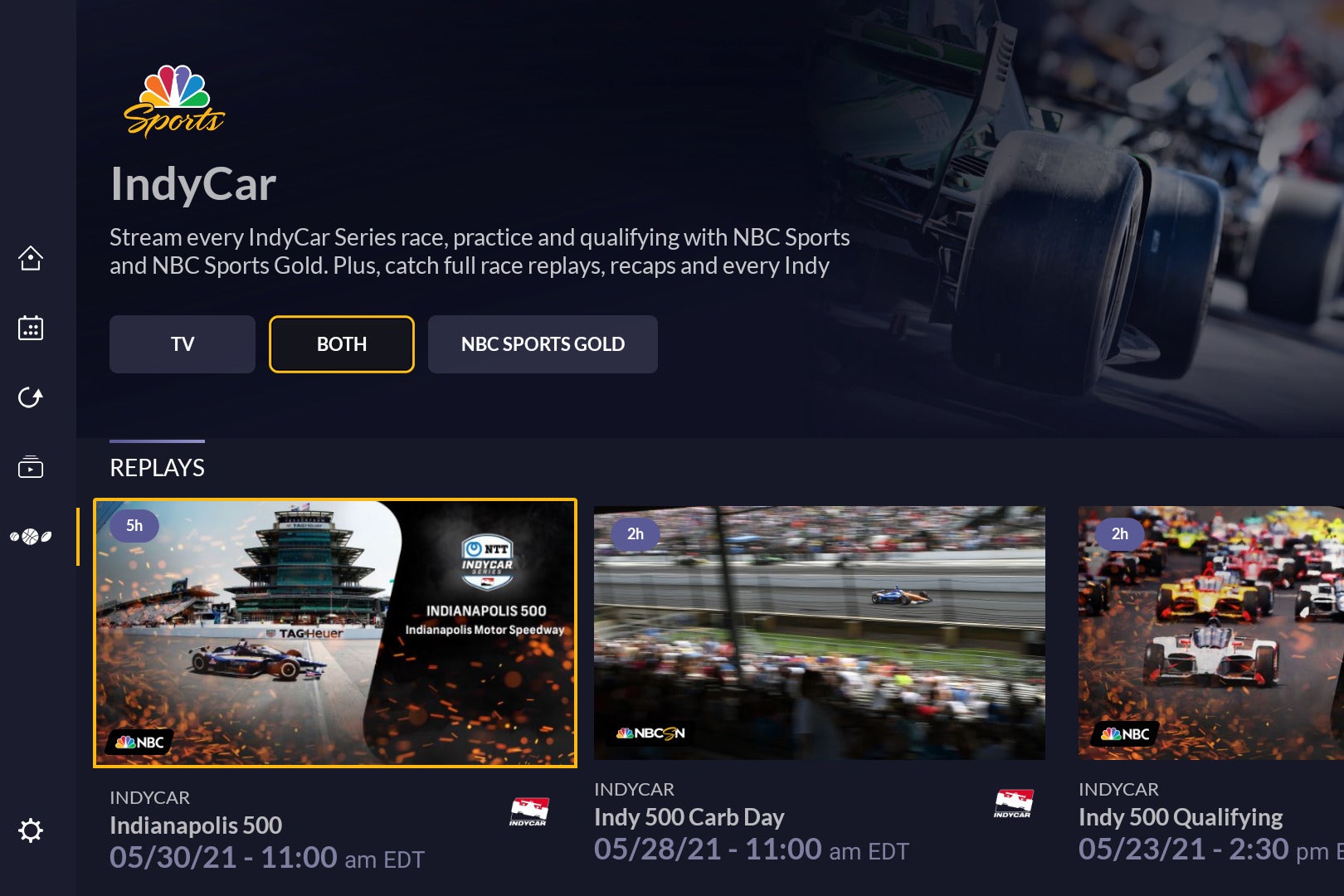Select the NBC SPORTS GOLD filter
The width and height of the screenshot is (1344, 896).
pyautogui.click(x=543, y=344)
